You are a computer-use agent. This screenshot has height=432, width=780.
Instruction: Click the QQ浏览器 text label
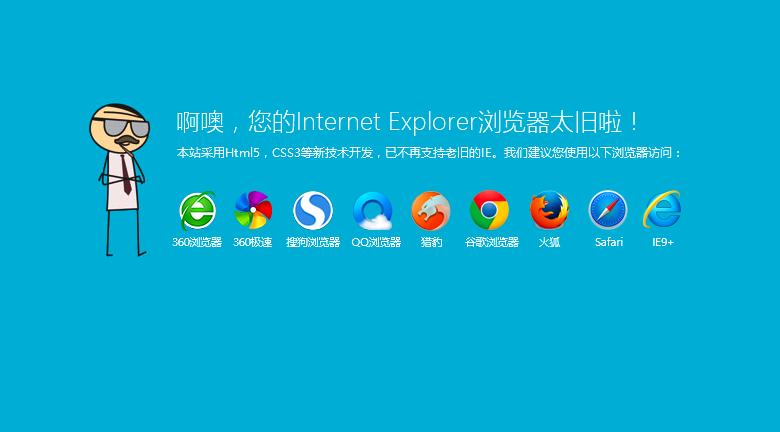point(376,242)
